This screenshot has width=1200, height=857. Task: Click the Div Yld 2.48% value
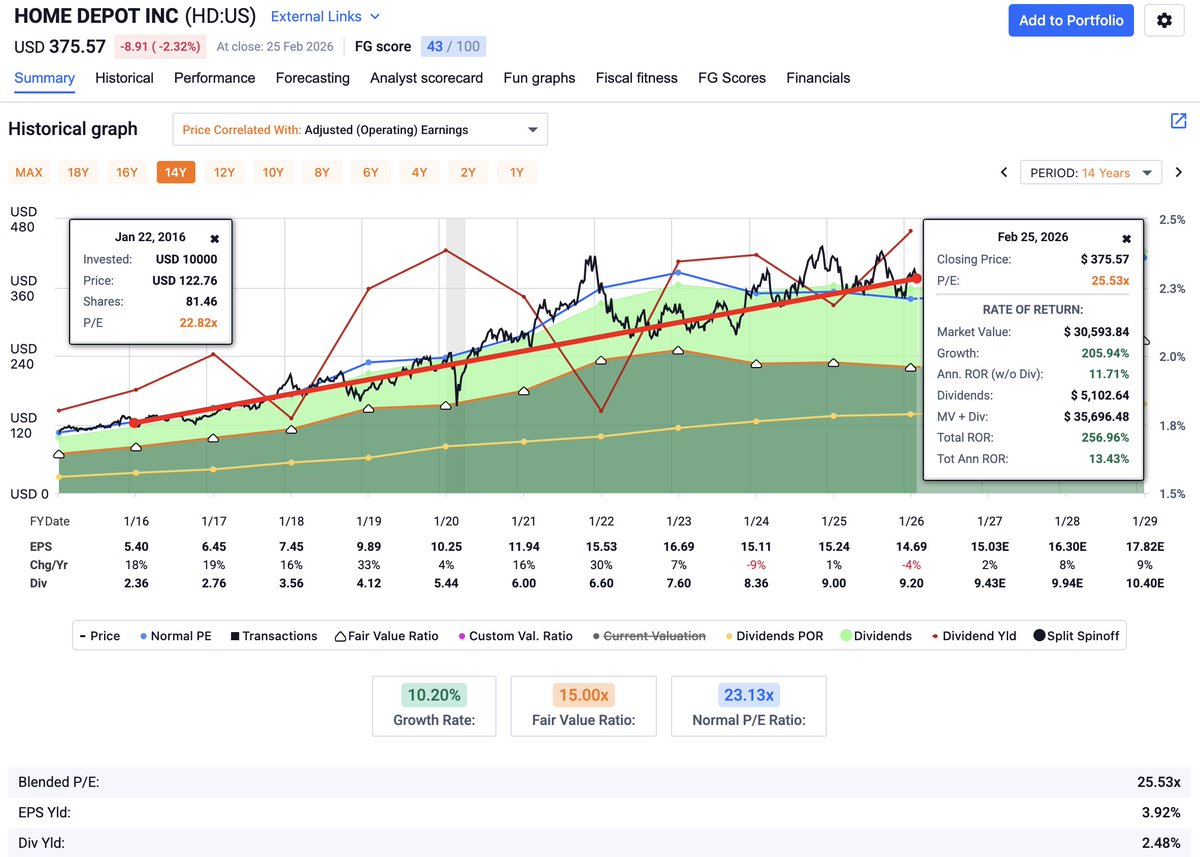pos(1163,843)
